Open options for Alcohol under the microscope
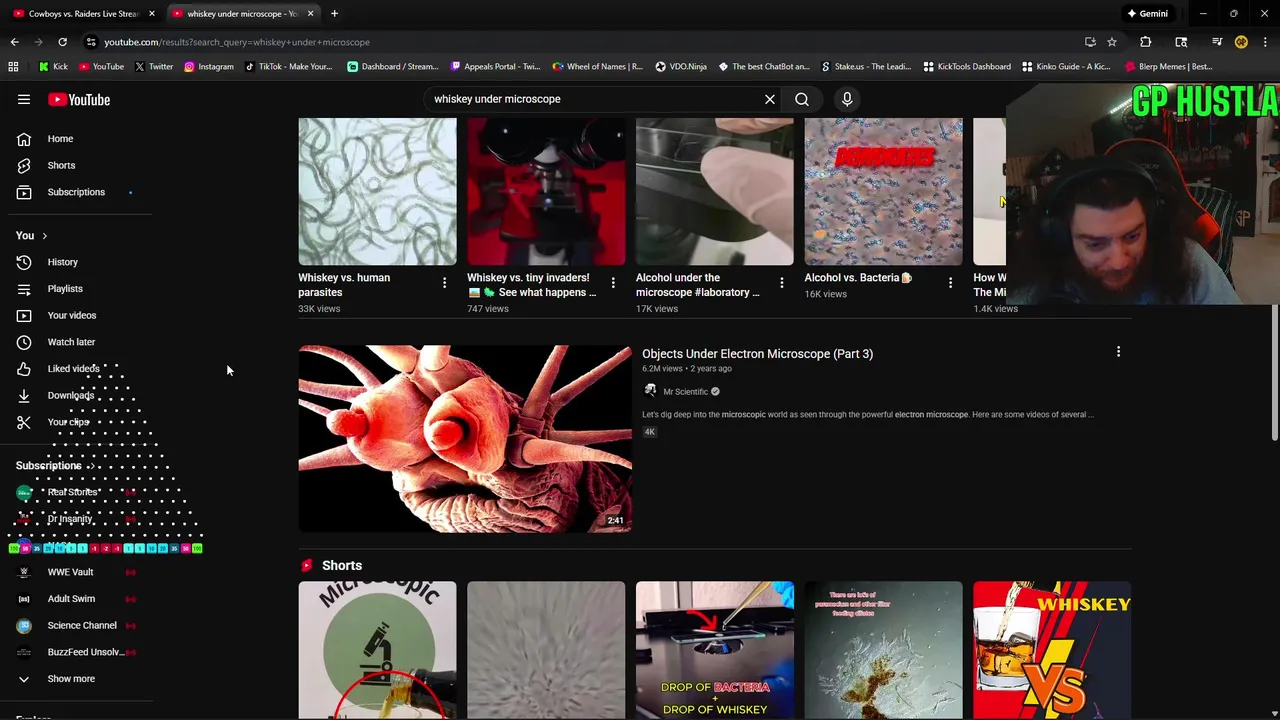This screenshot has width=1280, height=720. point(782,283)
